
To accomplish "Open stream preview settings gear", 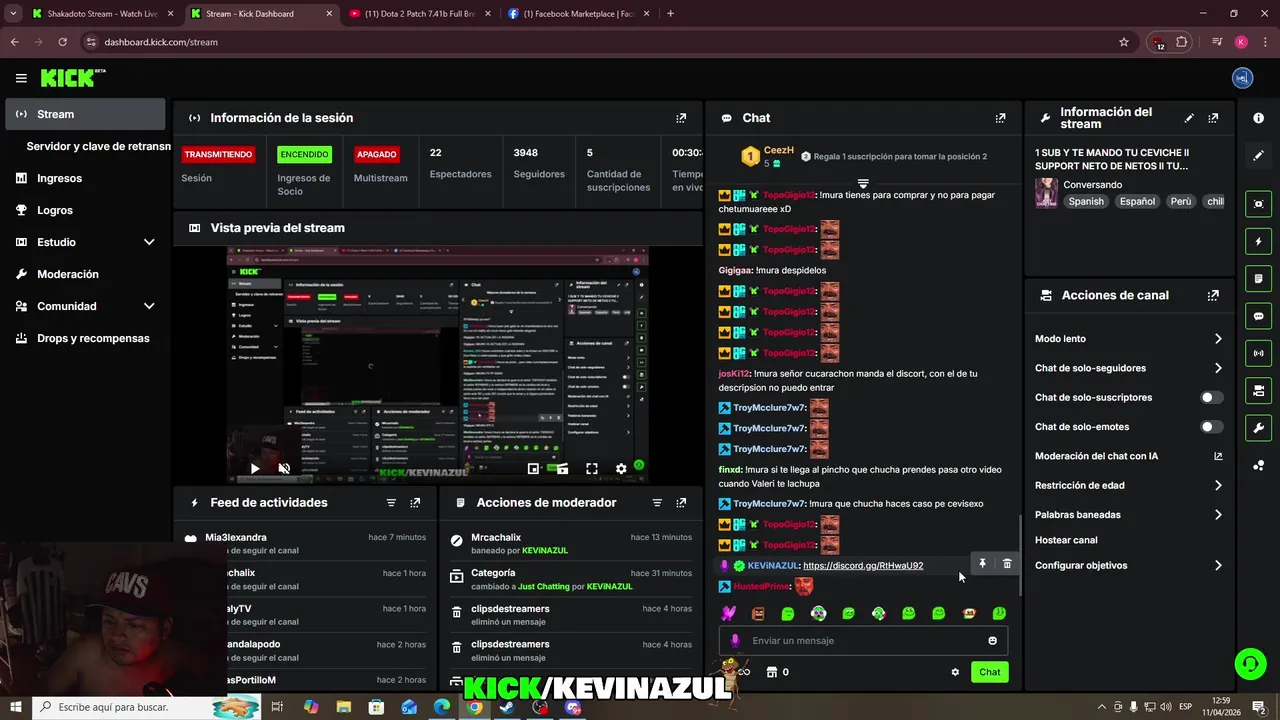I will tap(621, 468).
